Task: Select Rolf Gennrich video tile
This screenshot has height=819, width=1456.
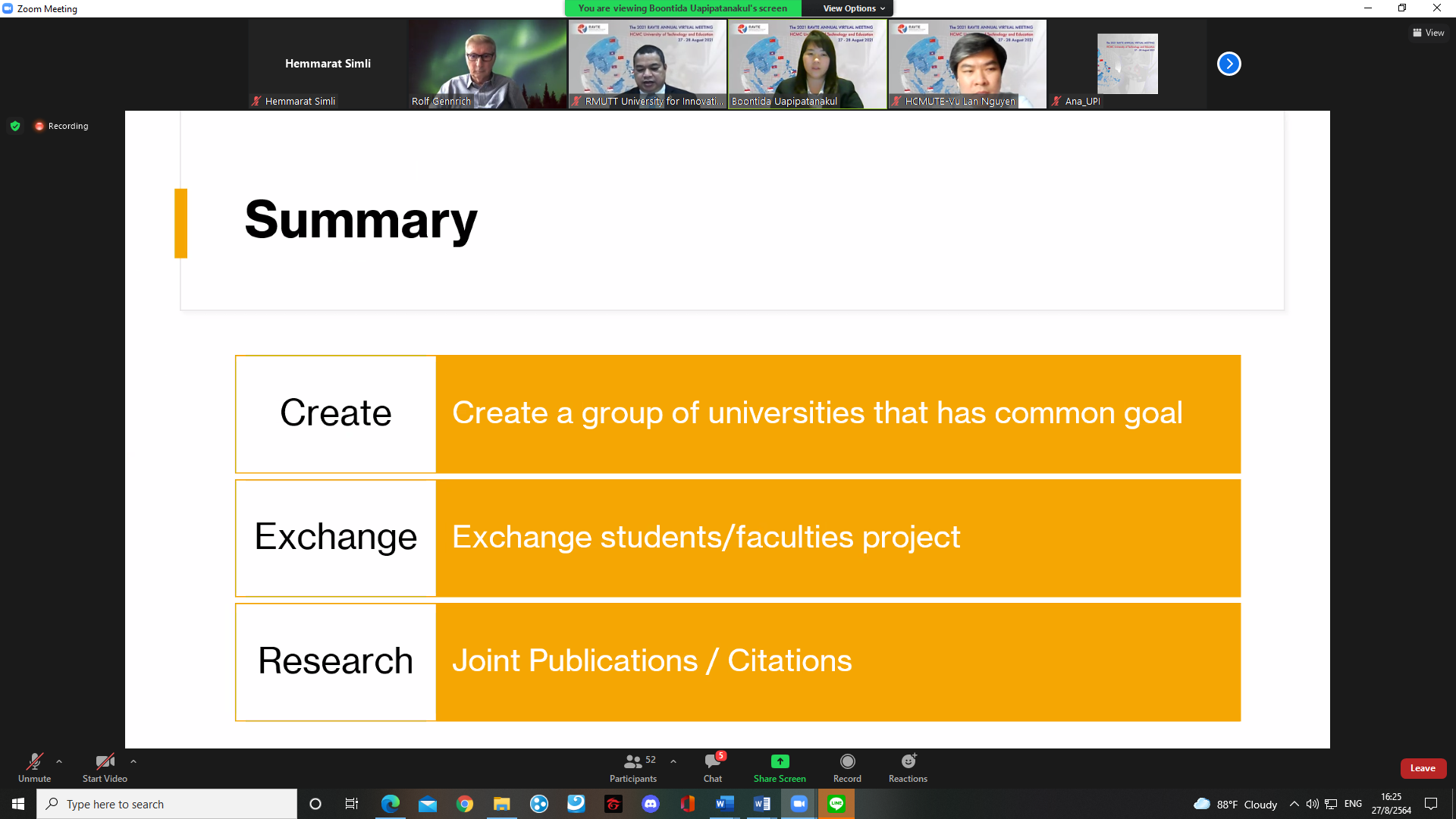Action: pos(488,64)
